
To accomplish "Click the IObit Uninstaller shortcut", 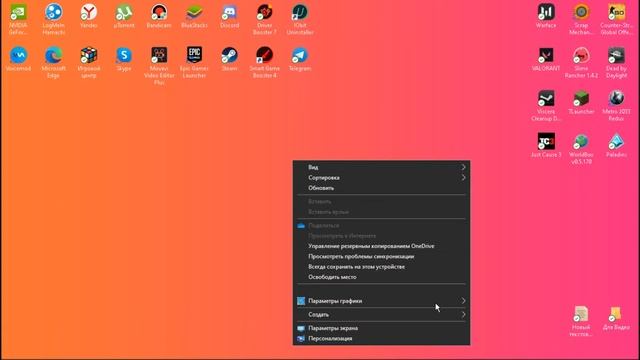I will coord(300,13).
